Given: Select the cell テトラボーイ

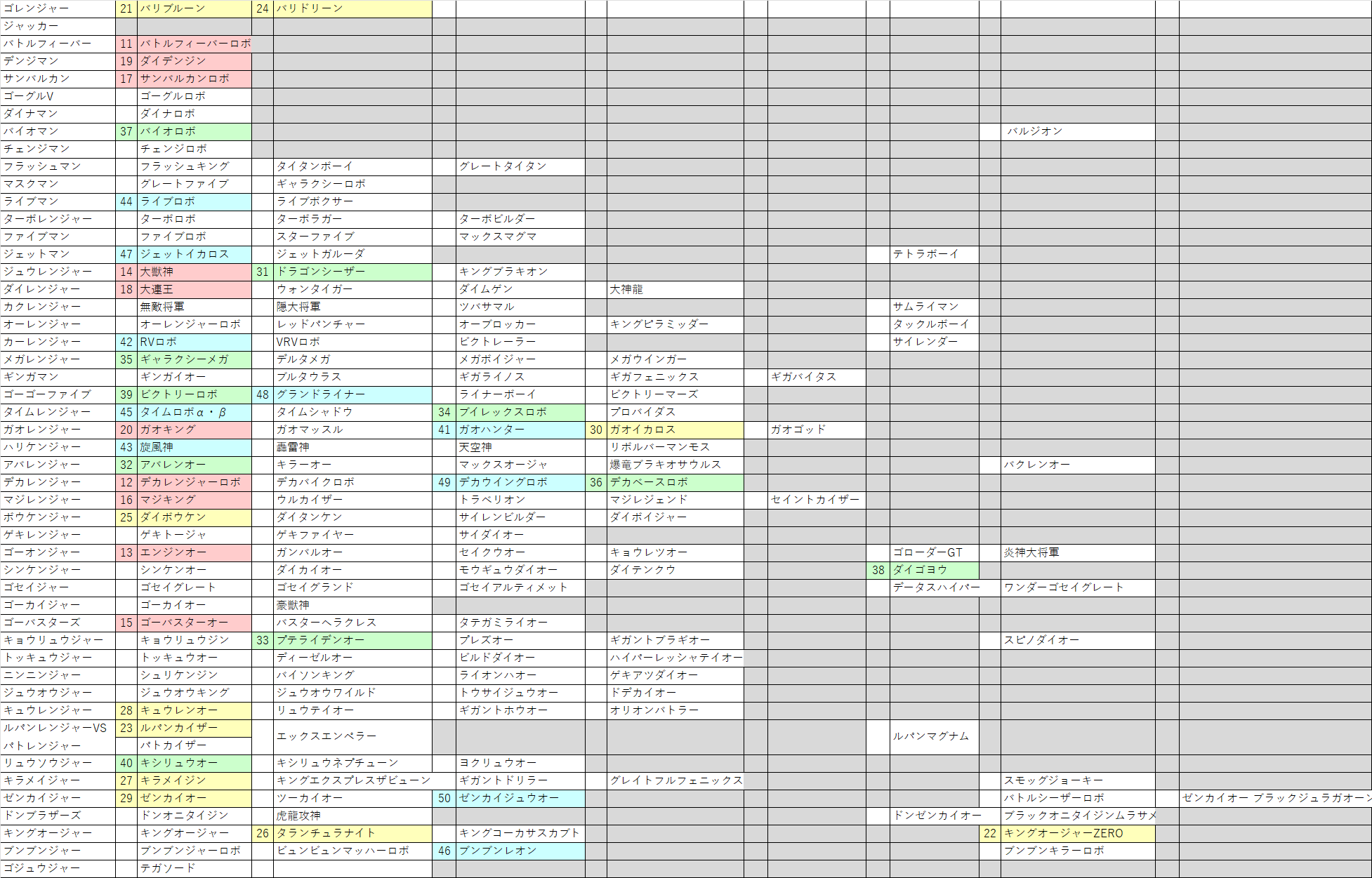Looking at the screenshot, I should 934,254.
